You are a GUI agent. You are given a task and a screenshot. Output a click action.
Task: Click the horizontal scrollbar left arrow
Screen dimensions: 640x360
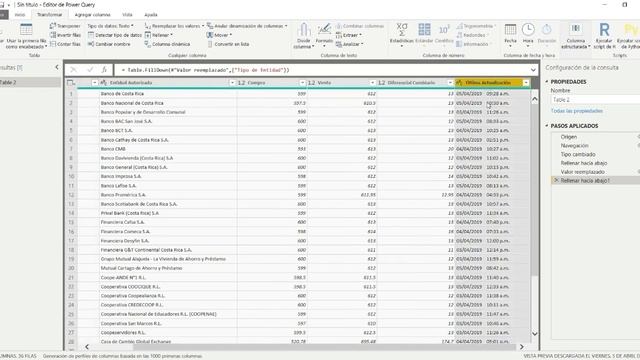pos(87,347)
